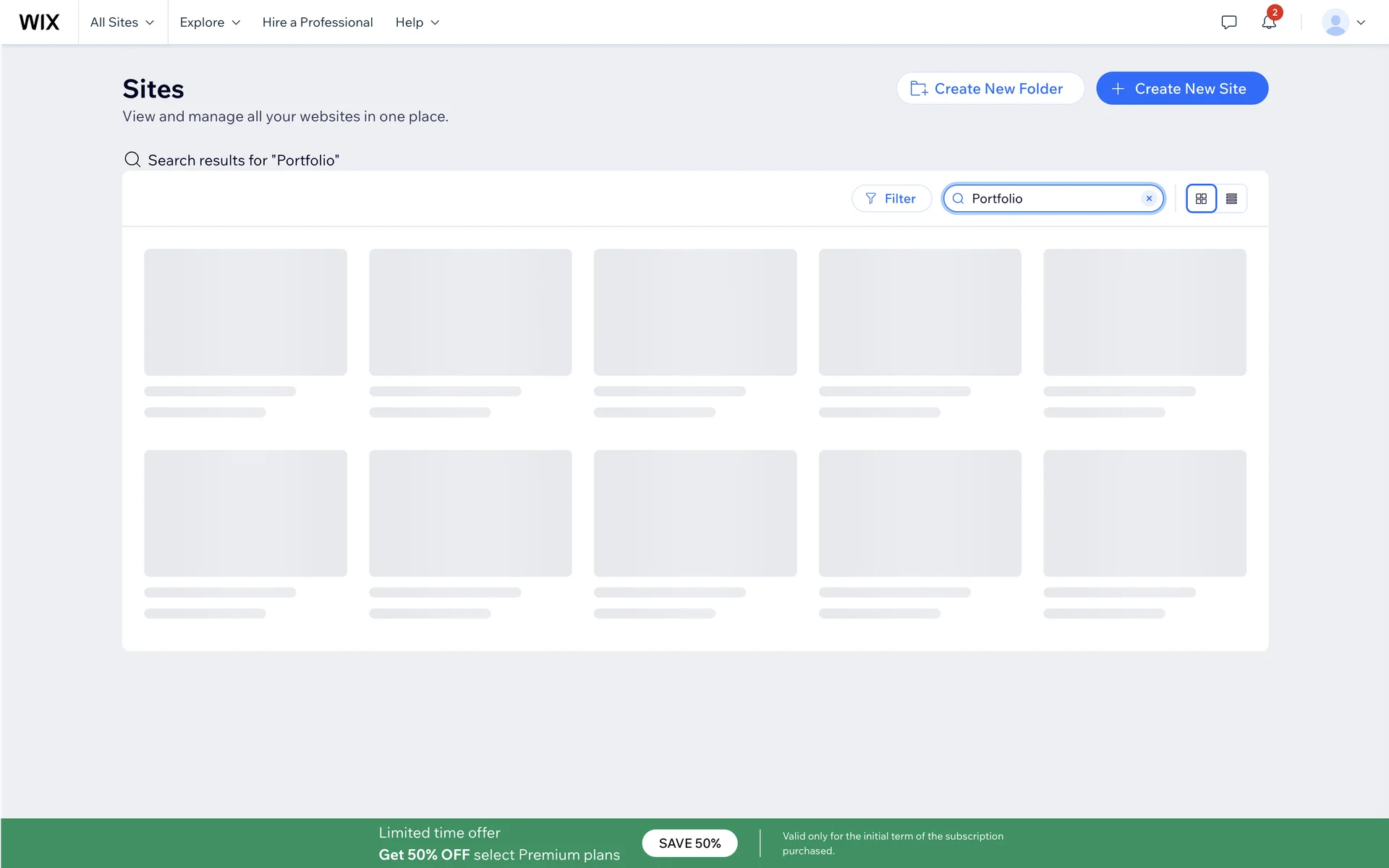Expand the Explore menu
The width and height of the screenshot is (1389, 868).
210,22
